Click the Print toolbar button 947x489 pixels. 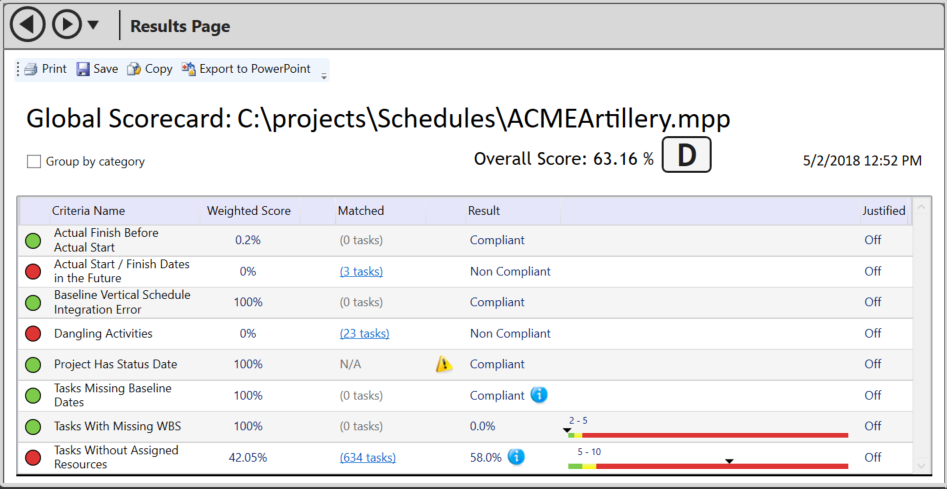pos(45,69)
